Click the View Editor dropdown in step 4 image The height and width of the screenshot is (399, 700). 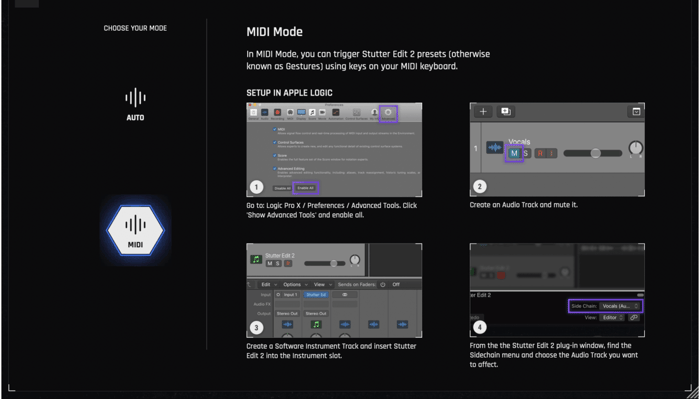click(x=612, y=318)
